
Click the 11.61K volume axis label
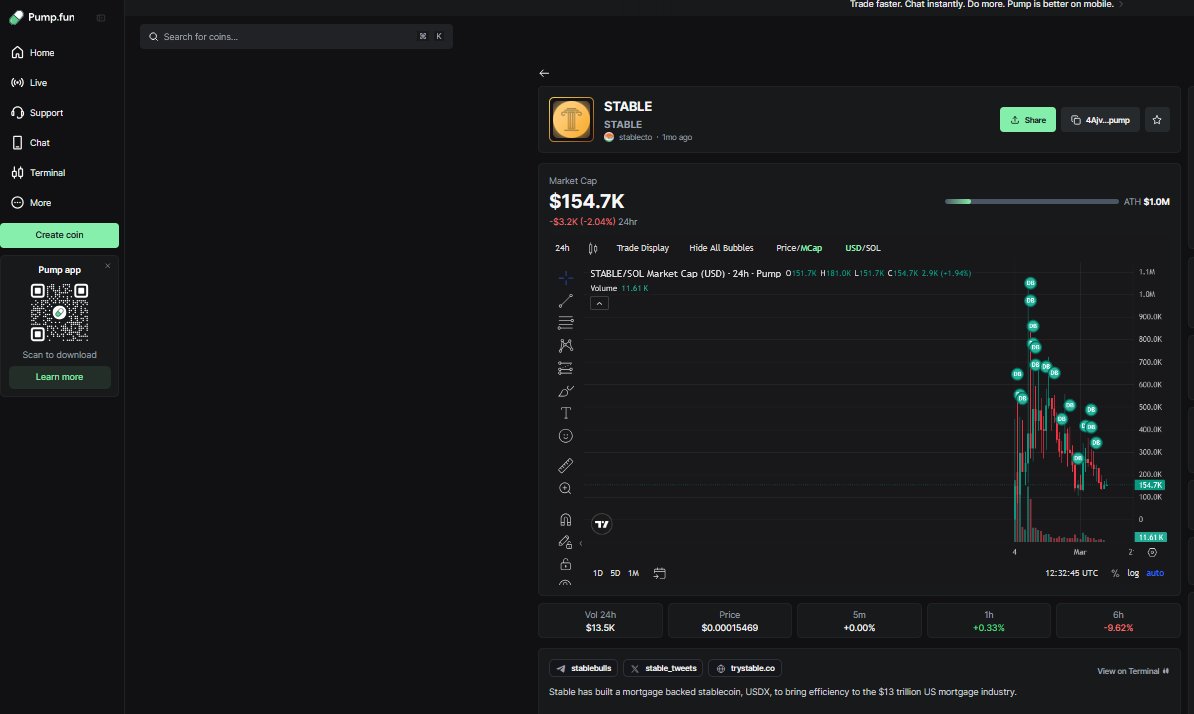tap(1150, 537)
